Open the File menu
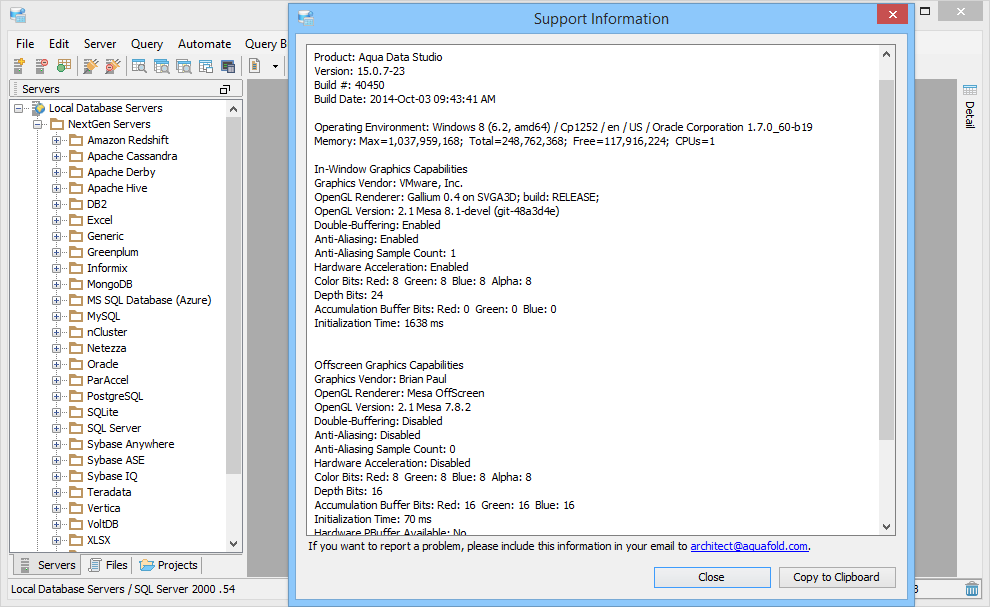Image resolution: width=990 pixels, height=607 pixels. pyautogui.click(x=25, y=44)
